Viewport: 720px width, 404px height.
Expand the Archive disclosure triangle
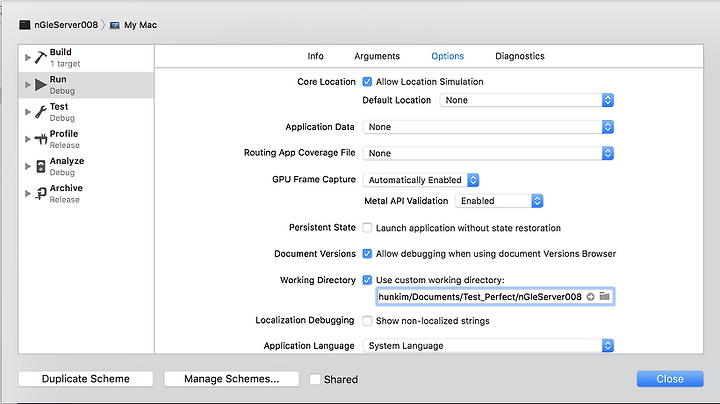[x=28, y=193]
